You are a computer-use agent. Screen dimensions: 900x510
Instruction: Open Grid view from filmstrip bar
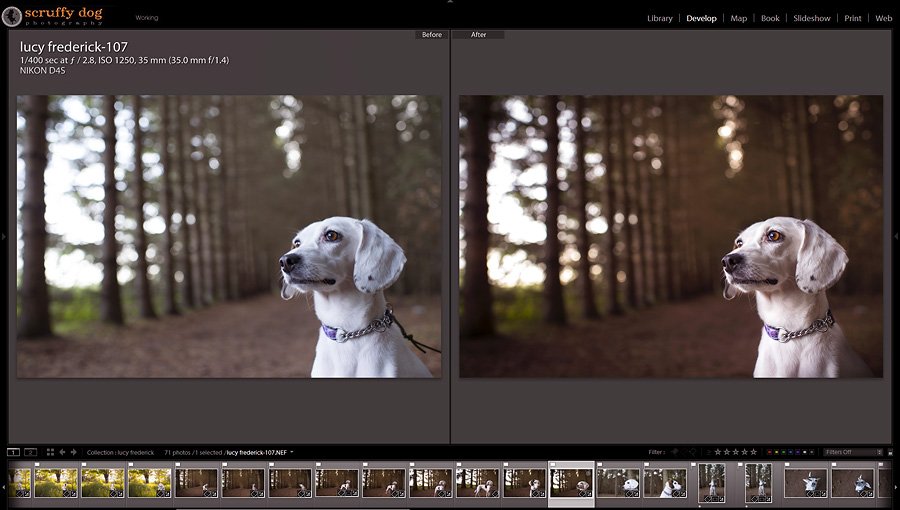click(x=49, y=452)
